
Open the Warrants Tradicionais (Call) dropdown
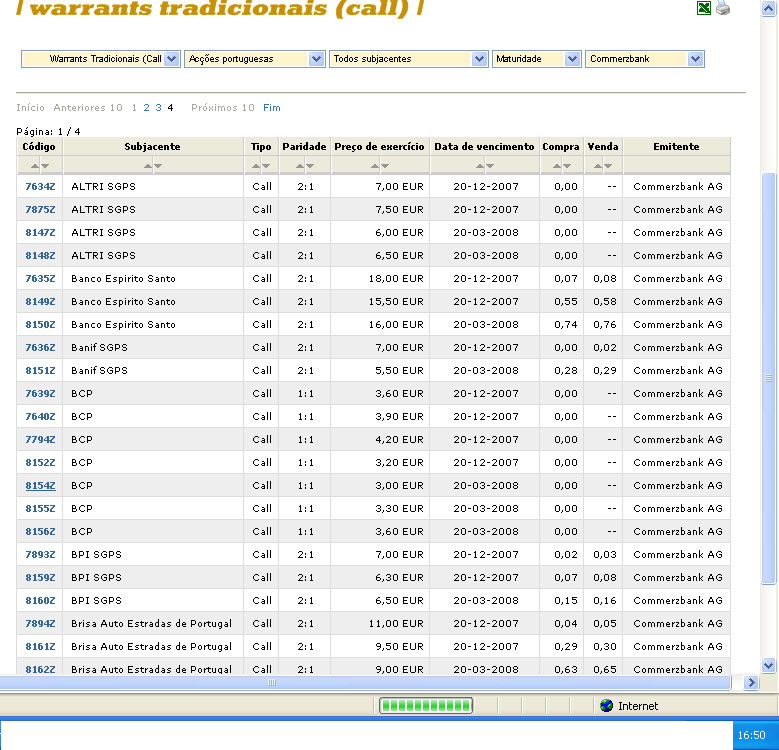171,59
